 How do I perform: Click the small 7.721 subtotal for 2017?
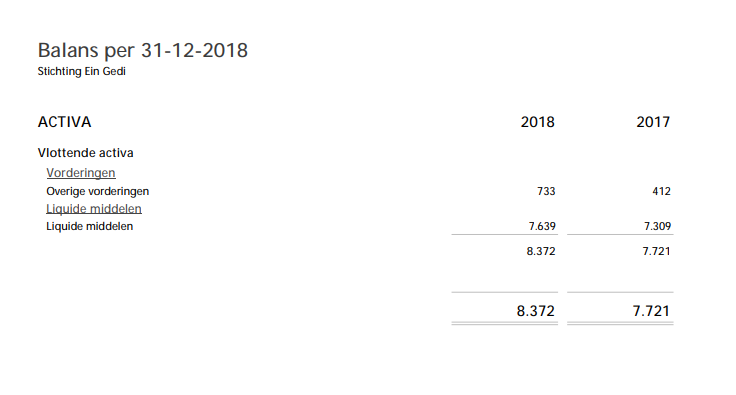click(656, 251)
